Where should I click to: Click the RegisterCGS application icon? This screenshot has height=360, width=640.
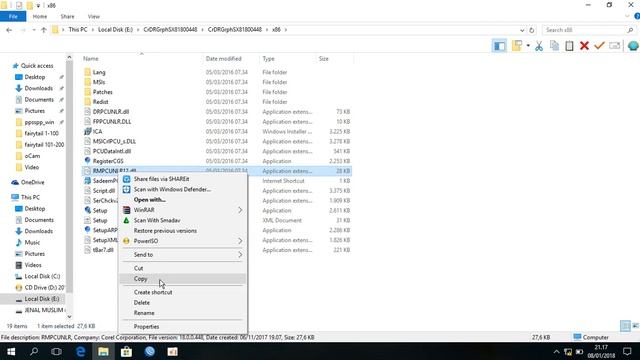point(87,161)
